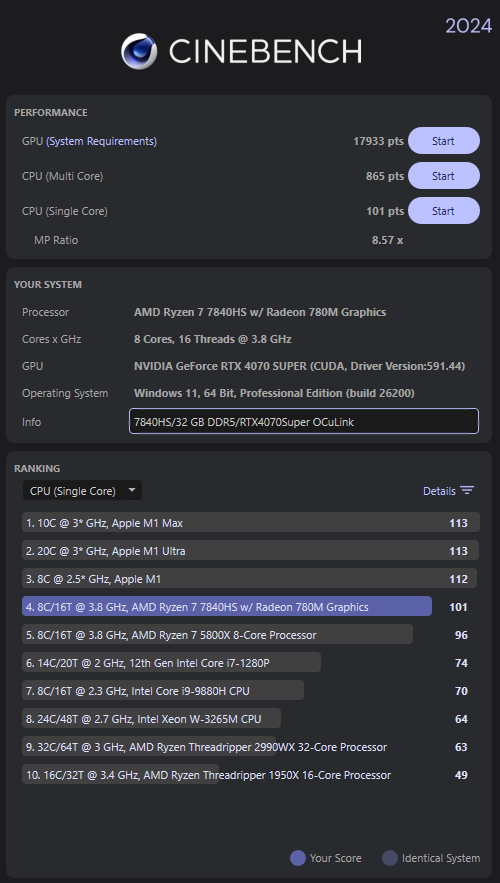Select the Apple M1 Ultra ranking row
500x883 pixels.
pos(251,551)
